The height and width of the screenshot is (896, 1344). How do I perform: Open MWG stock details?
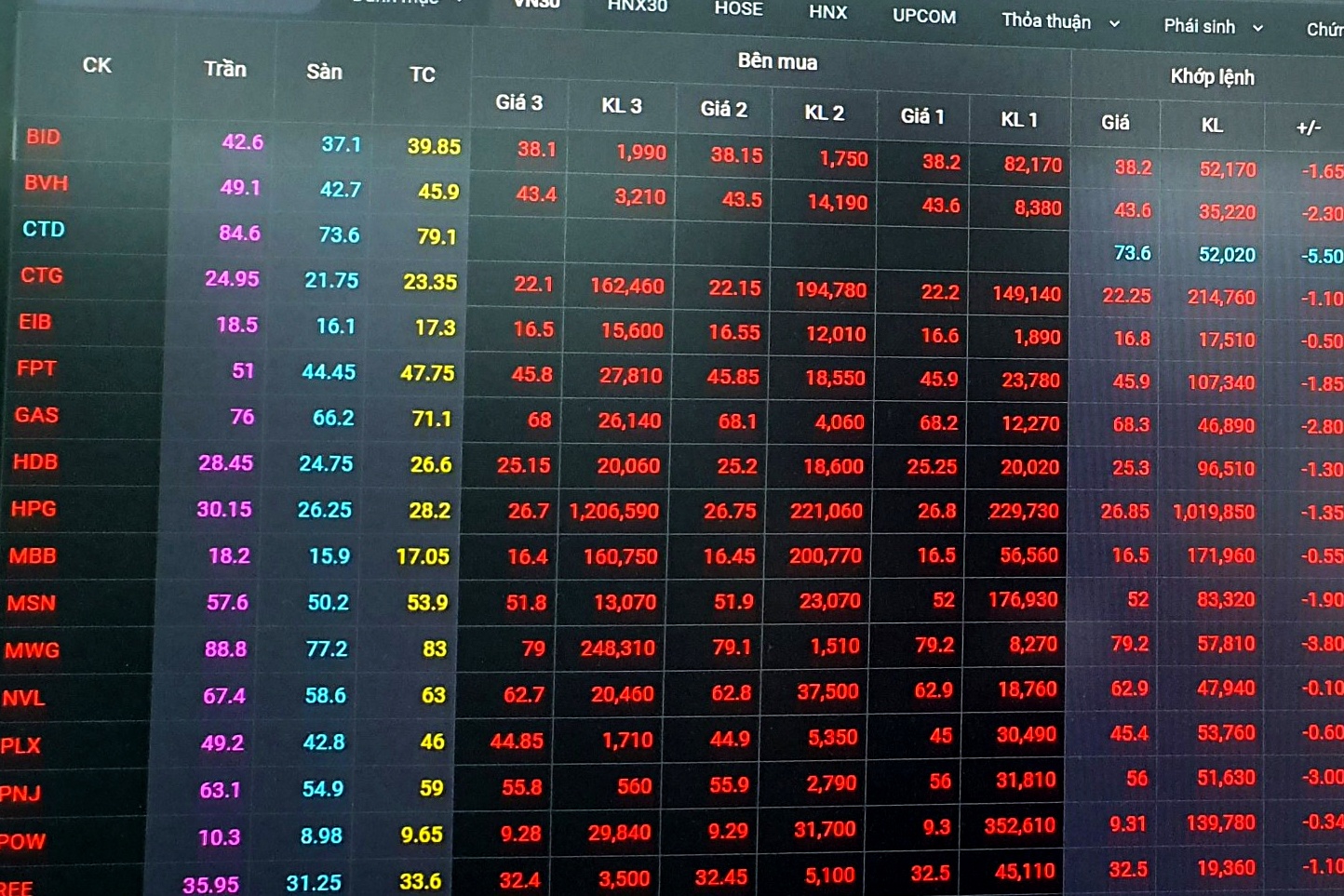[x=32, y=650]
